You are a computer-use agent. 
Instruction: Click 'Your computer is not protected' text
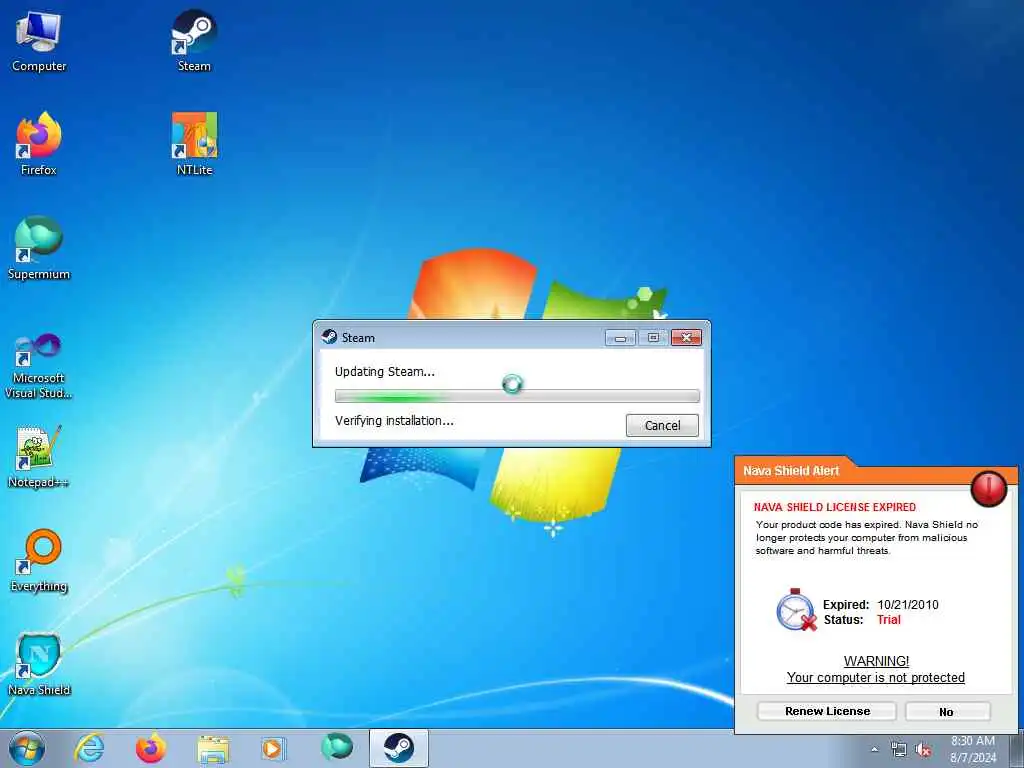(x=876, y=677)
